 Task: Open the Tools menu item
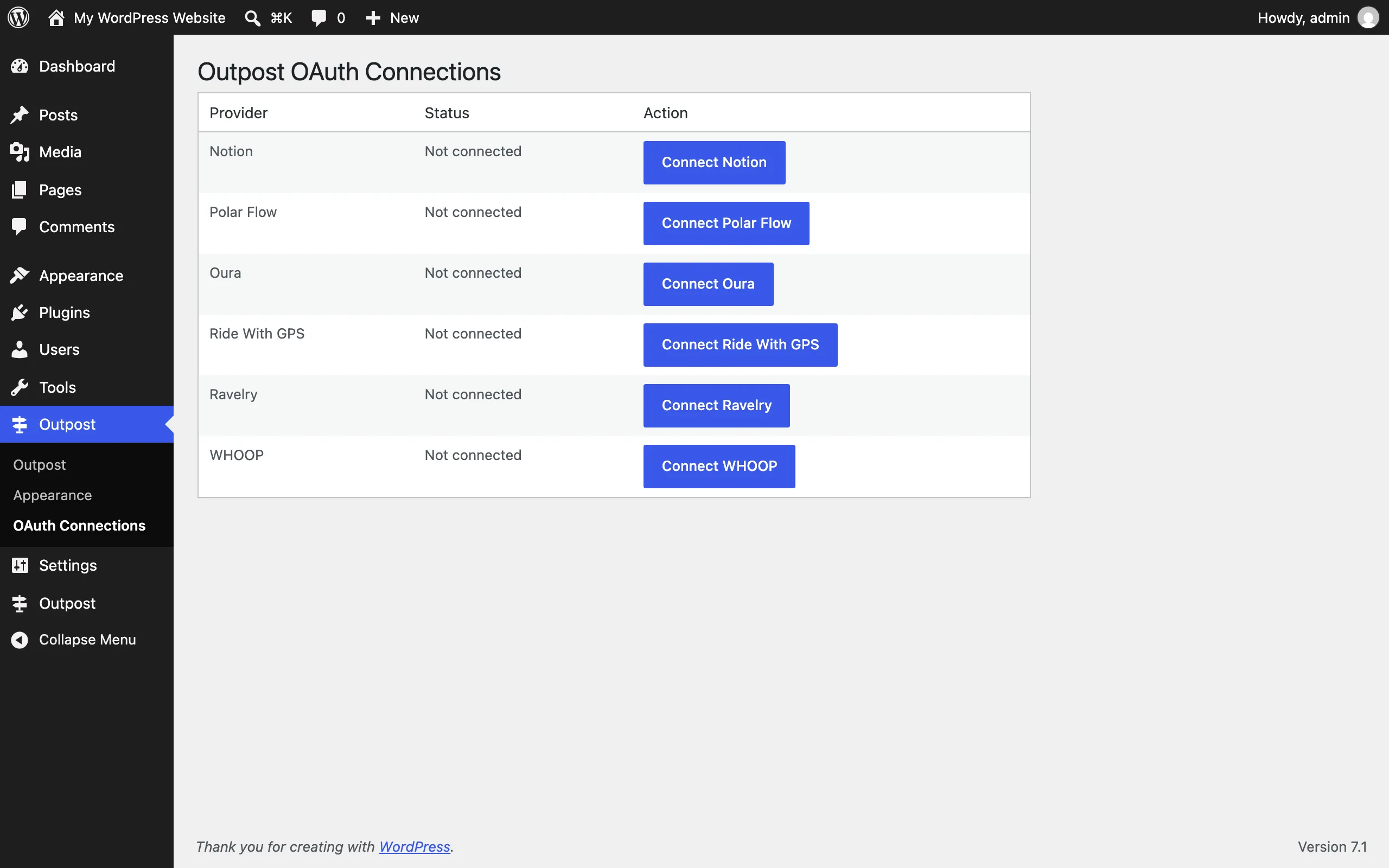87,387
